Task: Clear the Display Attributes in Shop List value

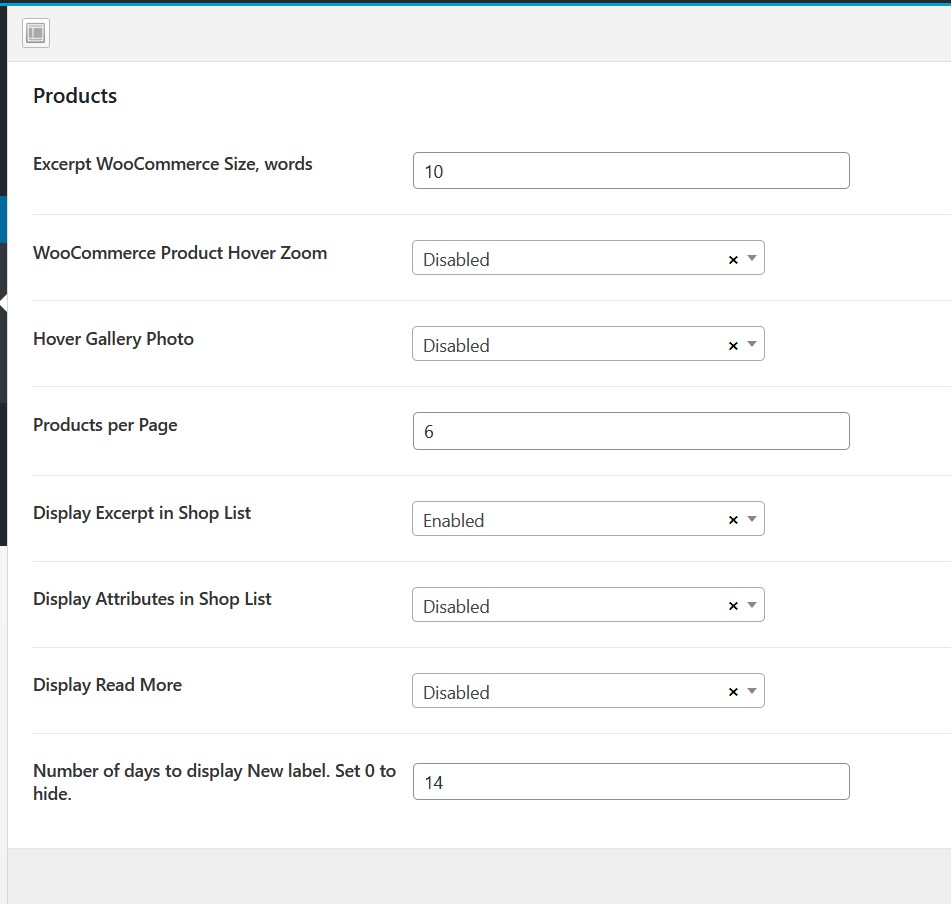Action: 733,606
